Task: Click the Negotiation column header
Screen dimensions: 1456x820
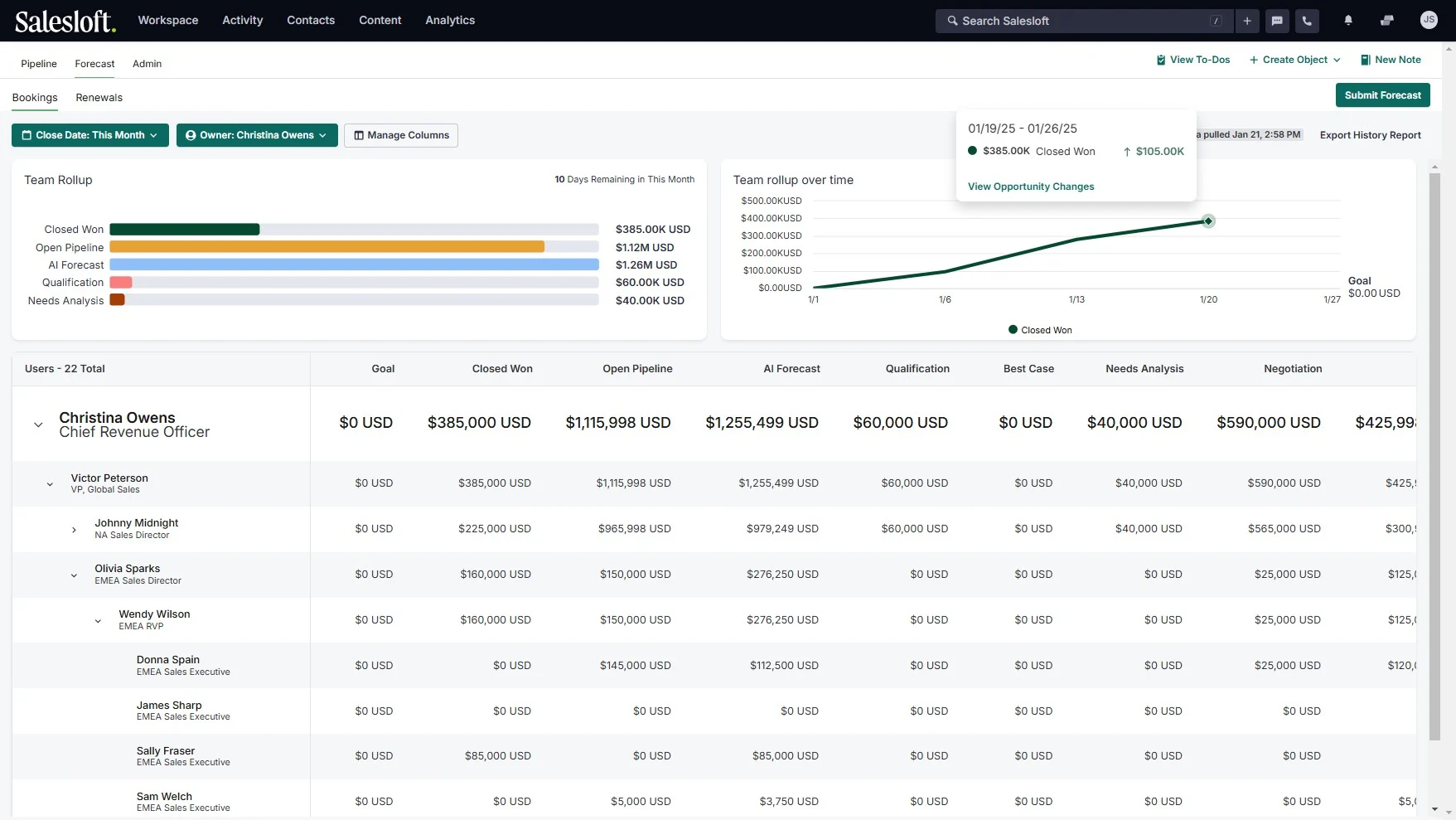Action: point(1293,369)
